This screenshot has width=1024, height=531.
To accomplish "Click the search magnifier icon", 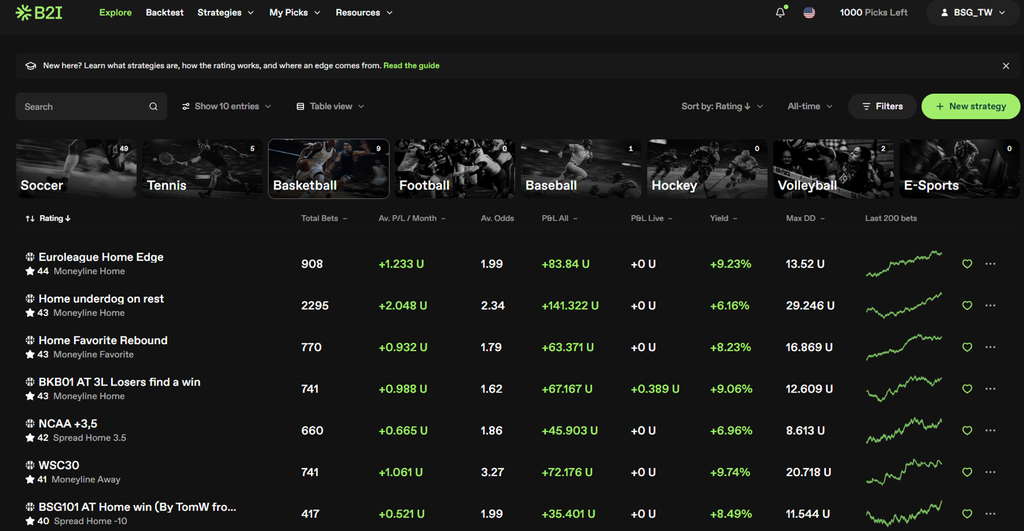I will tap(153, 106).
